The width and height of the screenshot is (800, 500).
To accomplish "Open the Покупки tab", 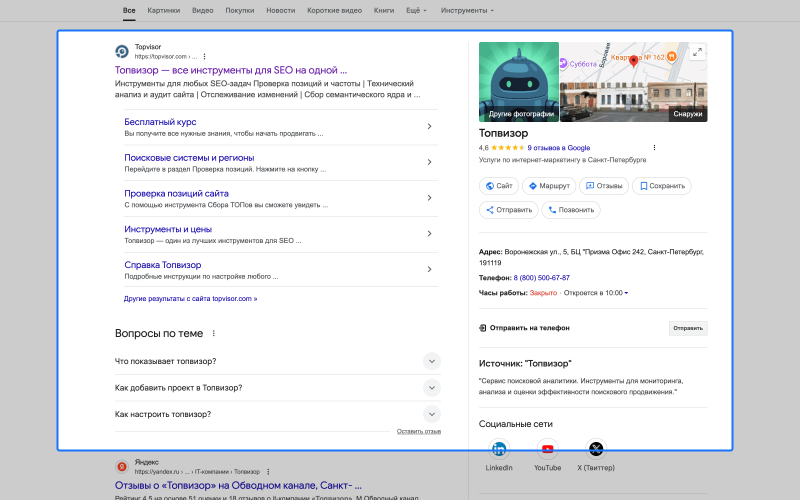I will pos(240,10).
